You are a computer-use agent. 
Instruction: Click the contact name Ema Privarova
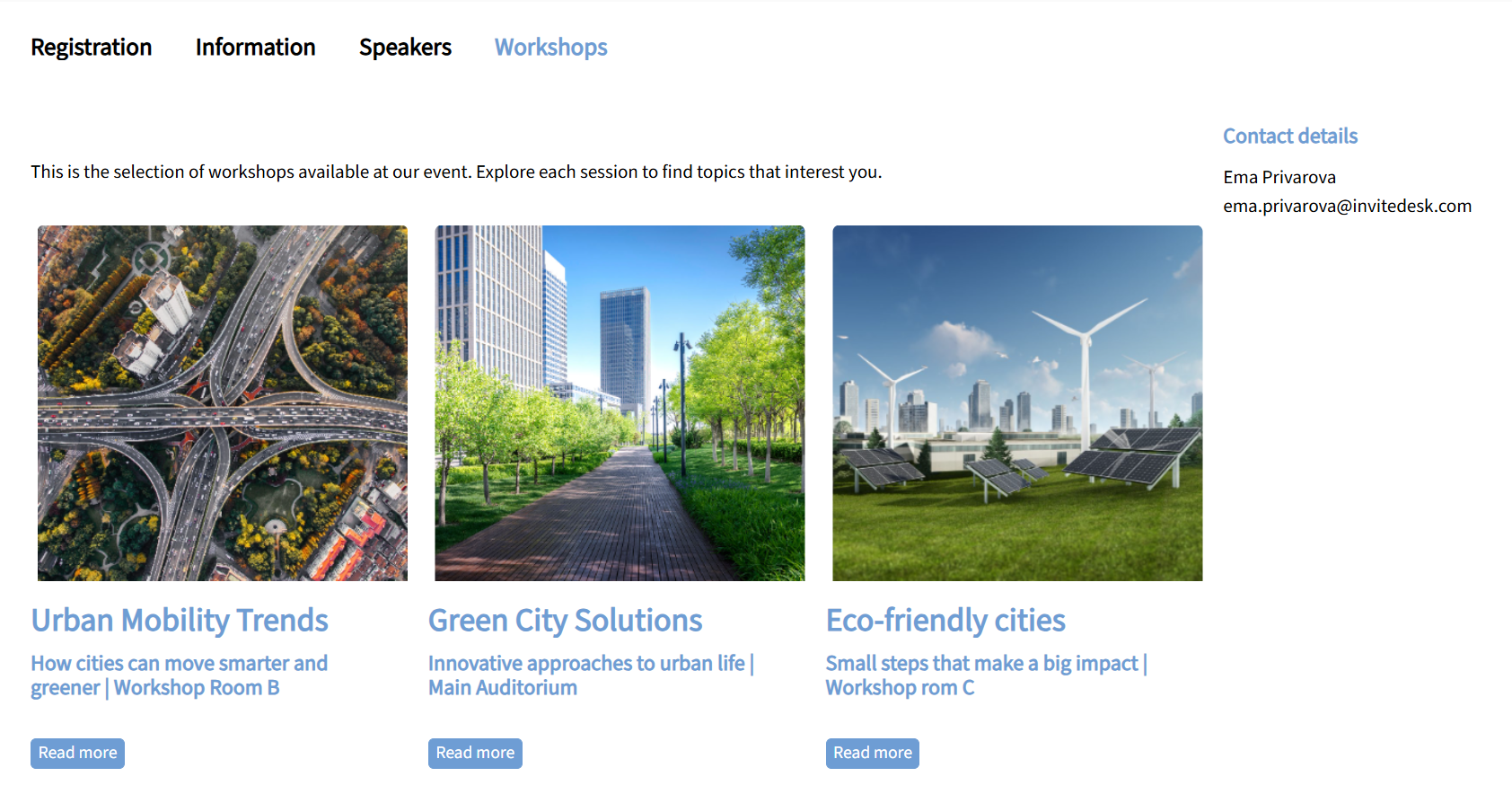click(x=1279, y=178)
